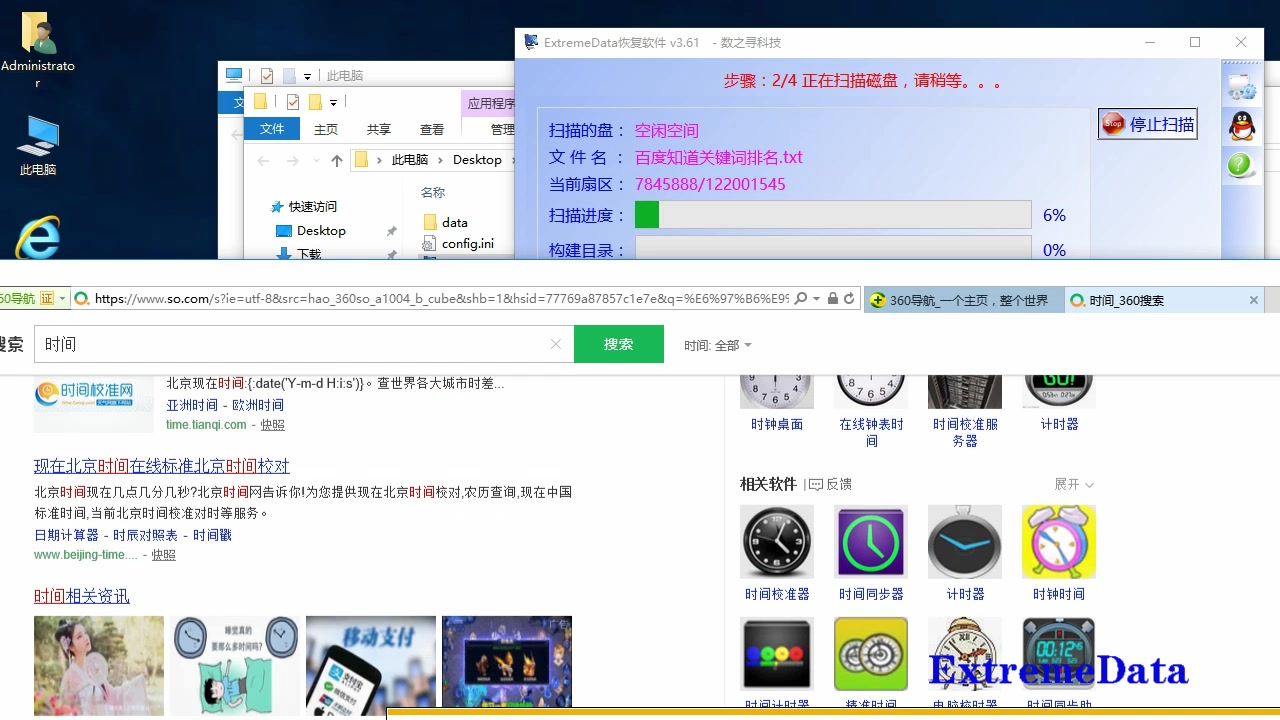Click the back arrow in File Explorer
Screen dimensions: 1280x720
pos(263,160)
